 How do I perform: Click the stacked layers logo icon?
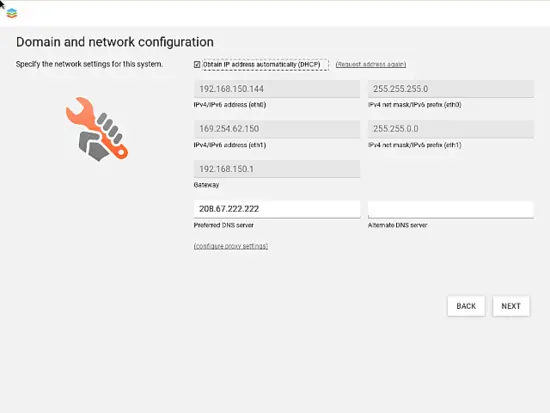12,13
